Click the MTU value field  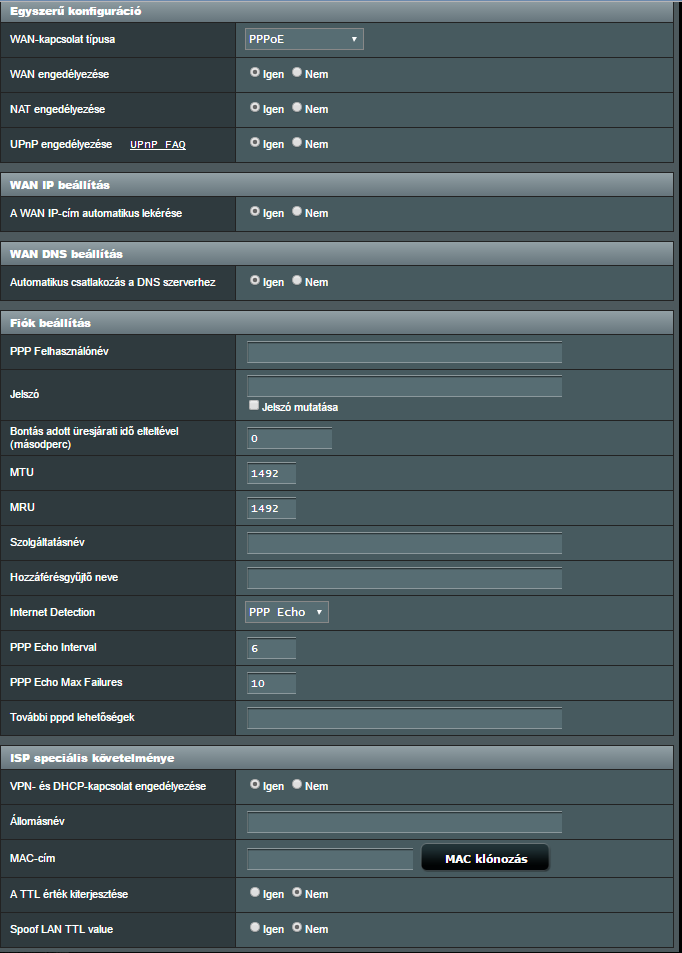pos(271,473)
